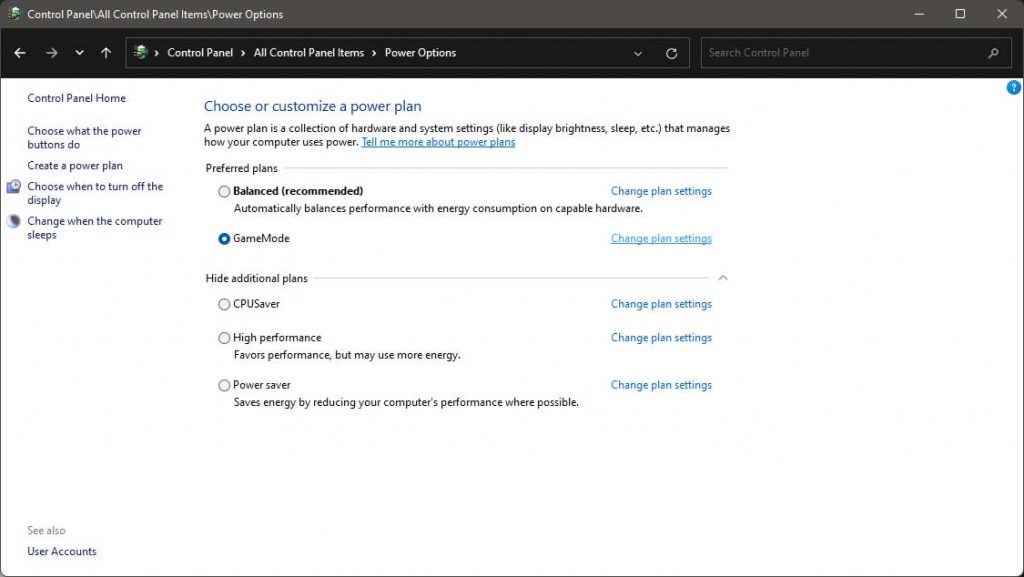Go to Control Panel breadcrumb
The height and width of the screenshot is (577, 1024).
click(x=200, y=53)
